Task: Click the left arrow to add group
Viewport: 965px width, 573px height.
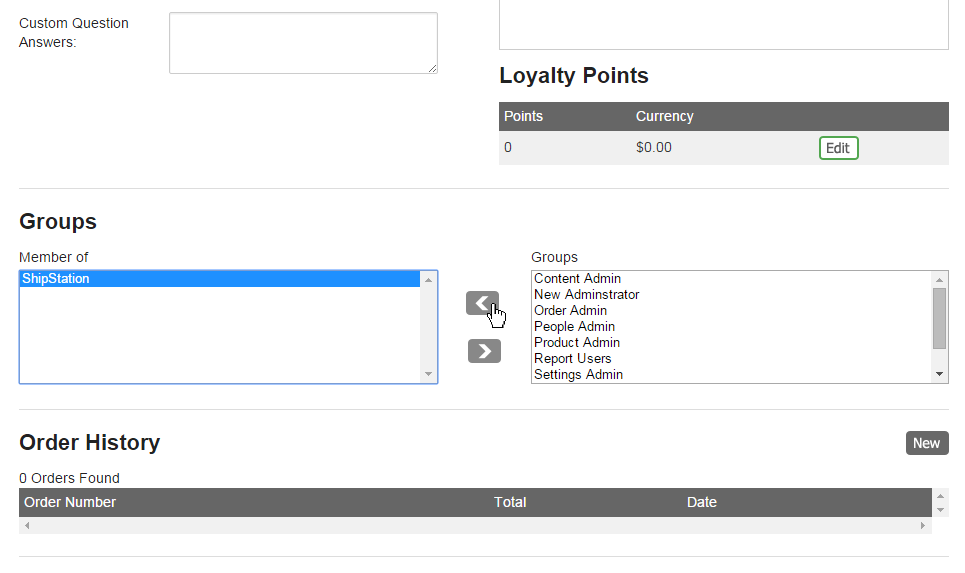Action: [x=482, y=303]
